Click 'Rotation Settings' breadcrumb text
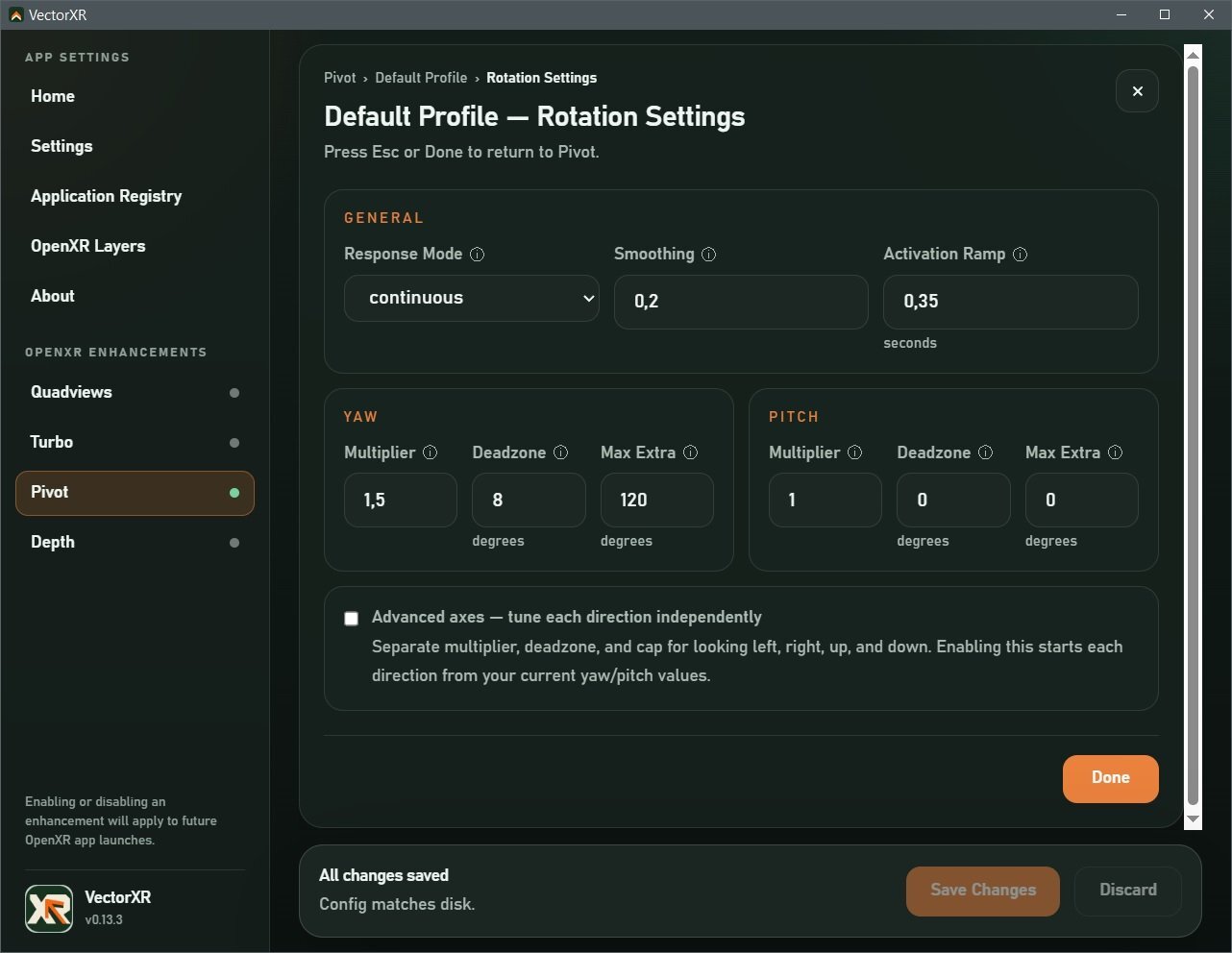Screen dimensions: 1232x953 coord(541,78)
